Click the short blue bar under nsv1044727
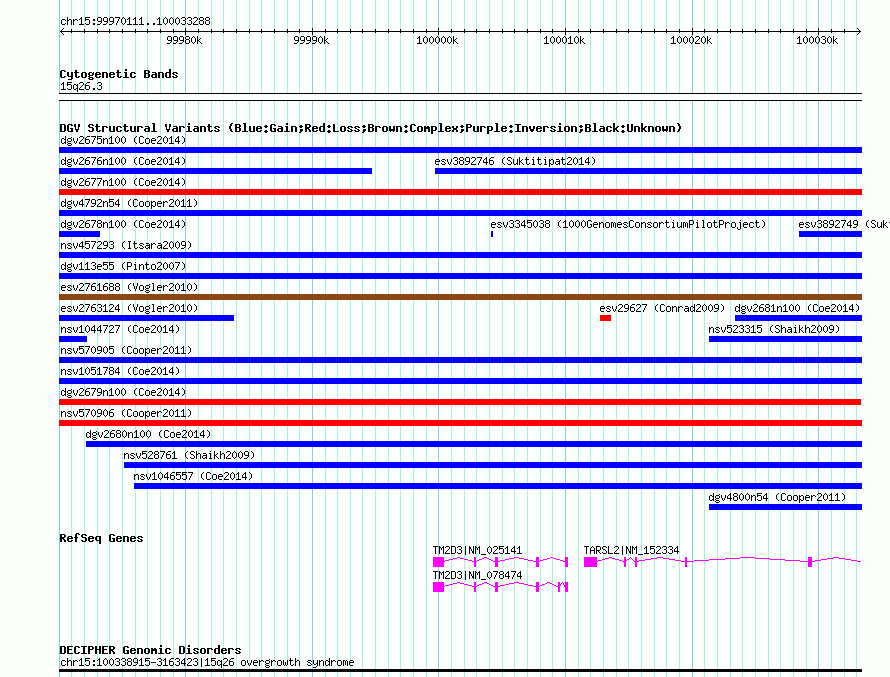The image size is (890, 677). point(73,339)
